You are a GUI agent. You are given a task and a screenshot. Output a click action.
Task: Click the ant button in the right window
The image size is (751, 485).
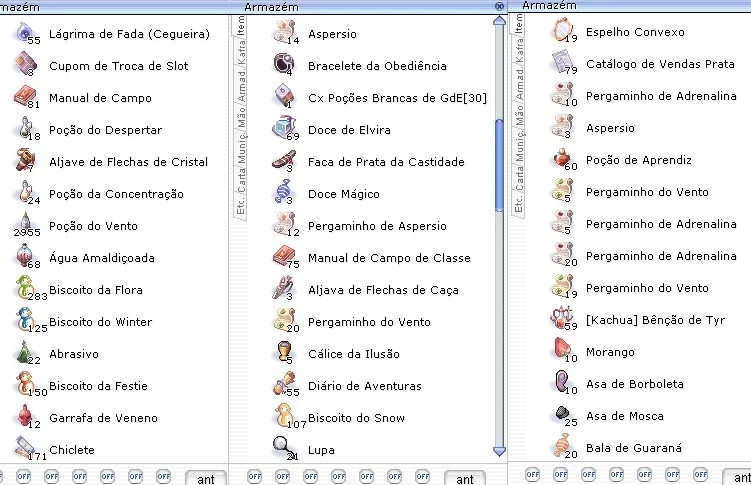pyautogui.click(x=738, y=477)
